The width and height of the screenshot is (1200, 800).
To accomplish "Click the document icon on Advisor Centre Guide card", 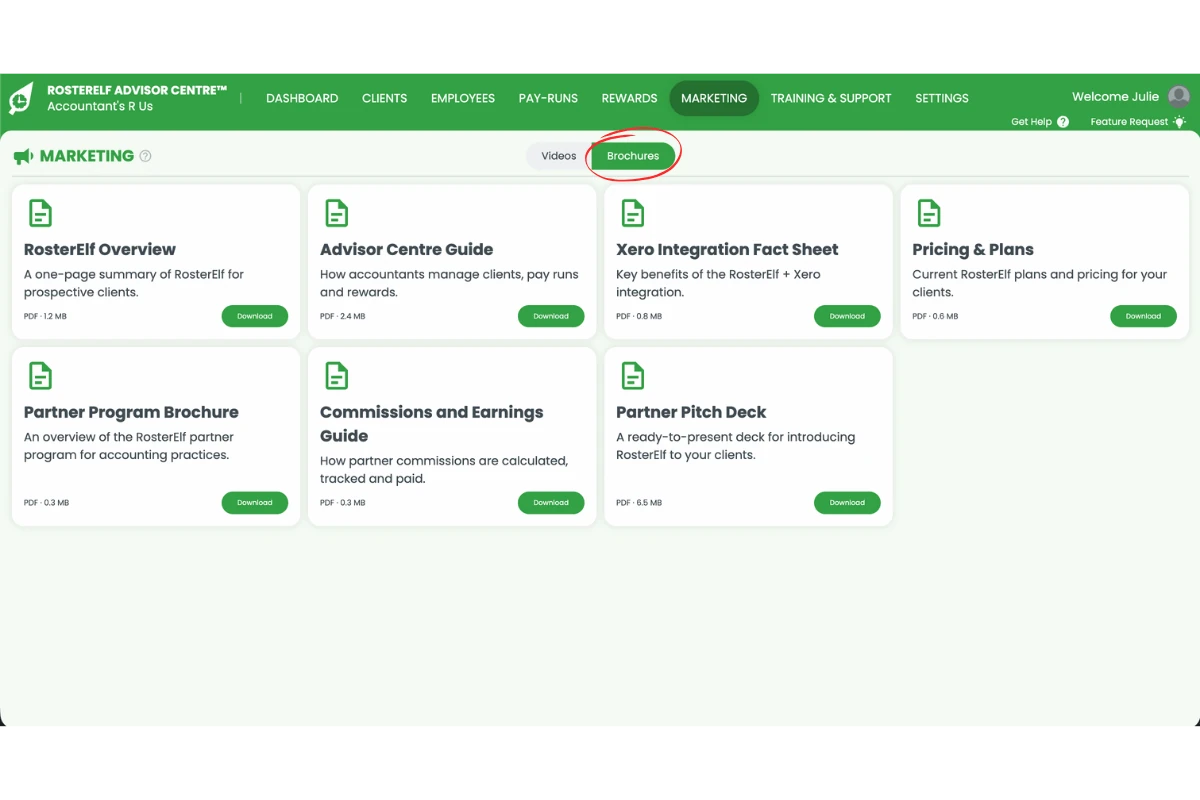I will pos(337,213).
